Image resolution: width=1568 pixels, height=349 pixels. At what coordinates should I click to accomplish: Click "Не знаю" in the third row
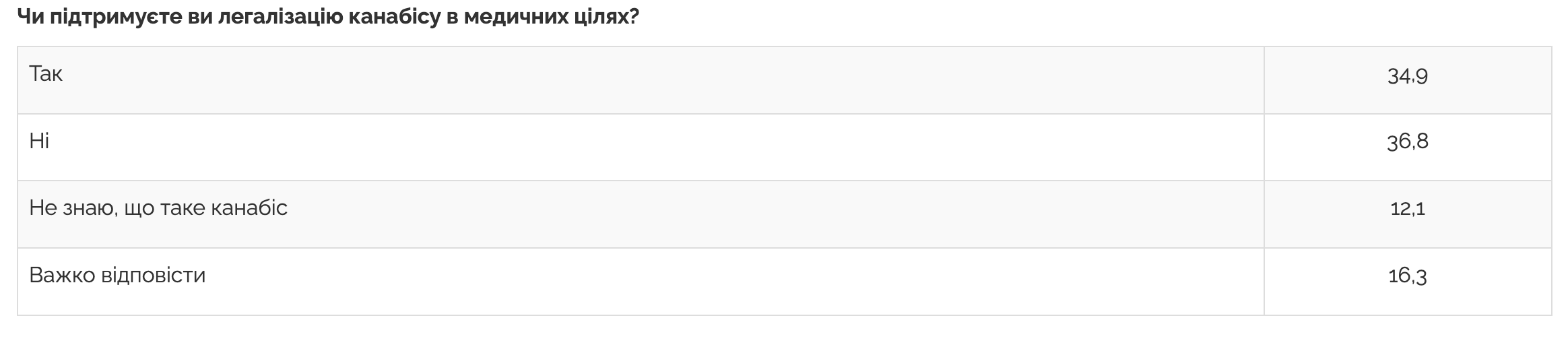(x=64, y=208)
